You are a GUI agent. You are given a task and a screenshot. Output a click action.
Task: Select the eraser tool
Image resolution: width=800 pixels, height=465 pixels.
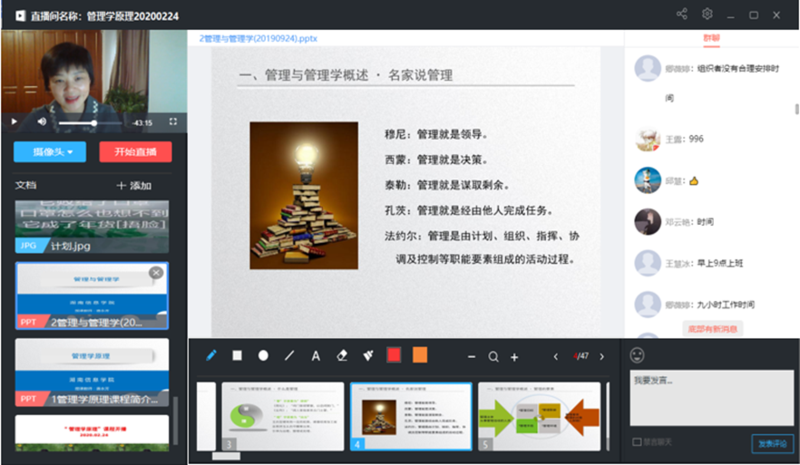click(342, 355)
